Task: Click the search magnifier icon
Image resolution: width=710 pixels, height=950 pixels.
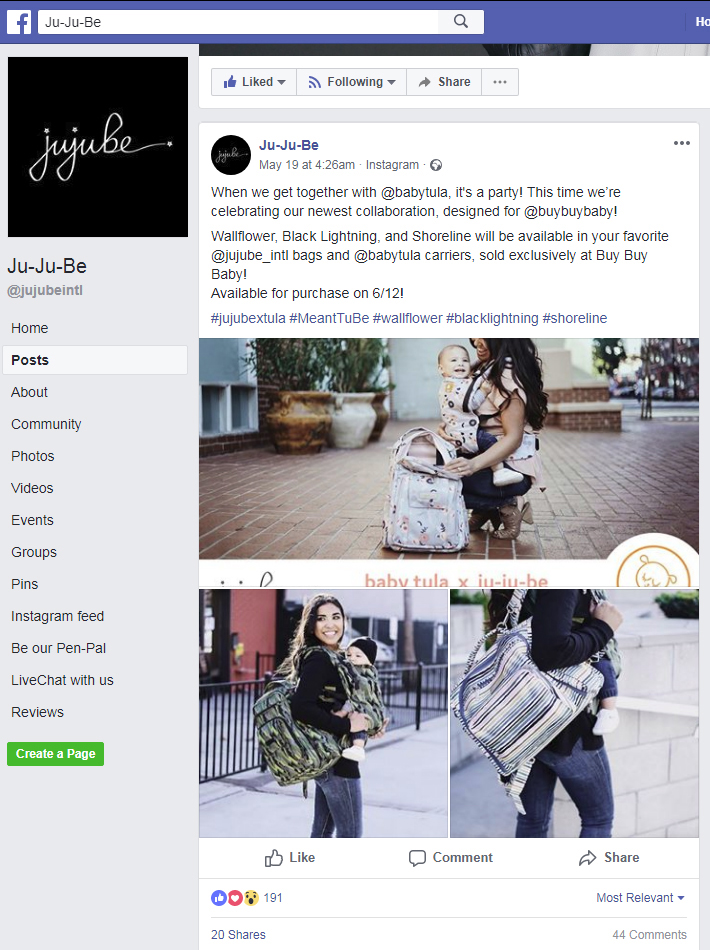Action: click(x=461, y=22)
